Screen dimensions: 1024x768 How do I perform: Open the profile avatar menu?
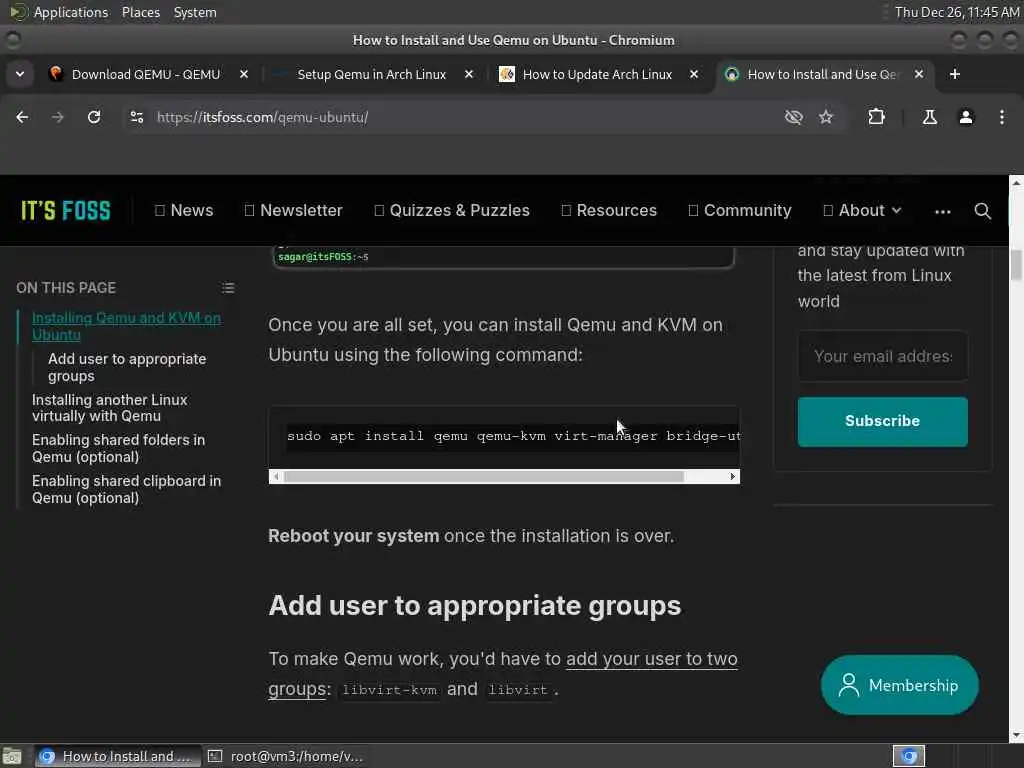966,117
